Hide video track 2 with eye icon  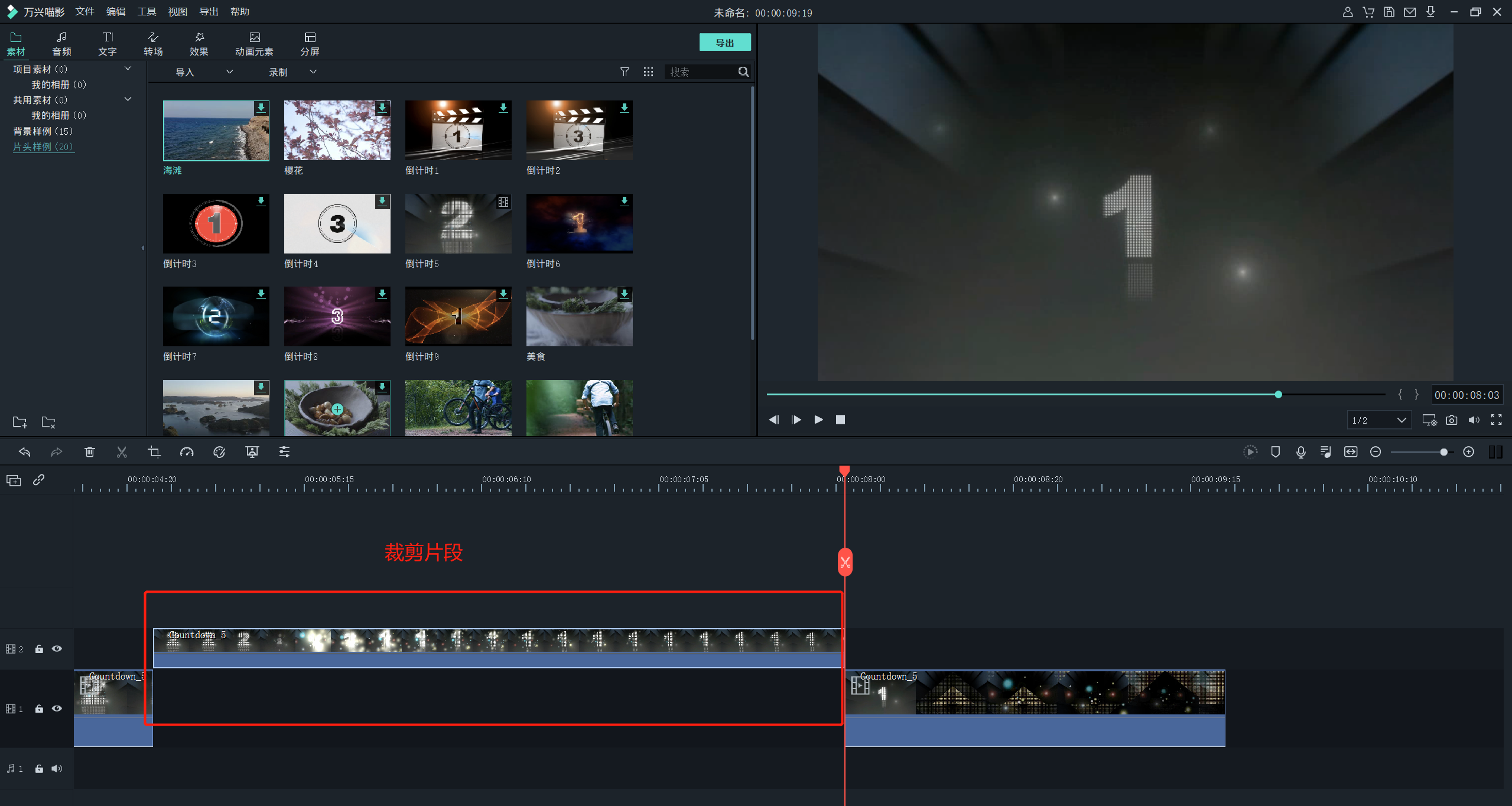click(x=57, y=649)
